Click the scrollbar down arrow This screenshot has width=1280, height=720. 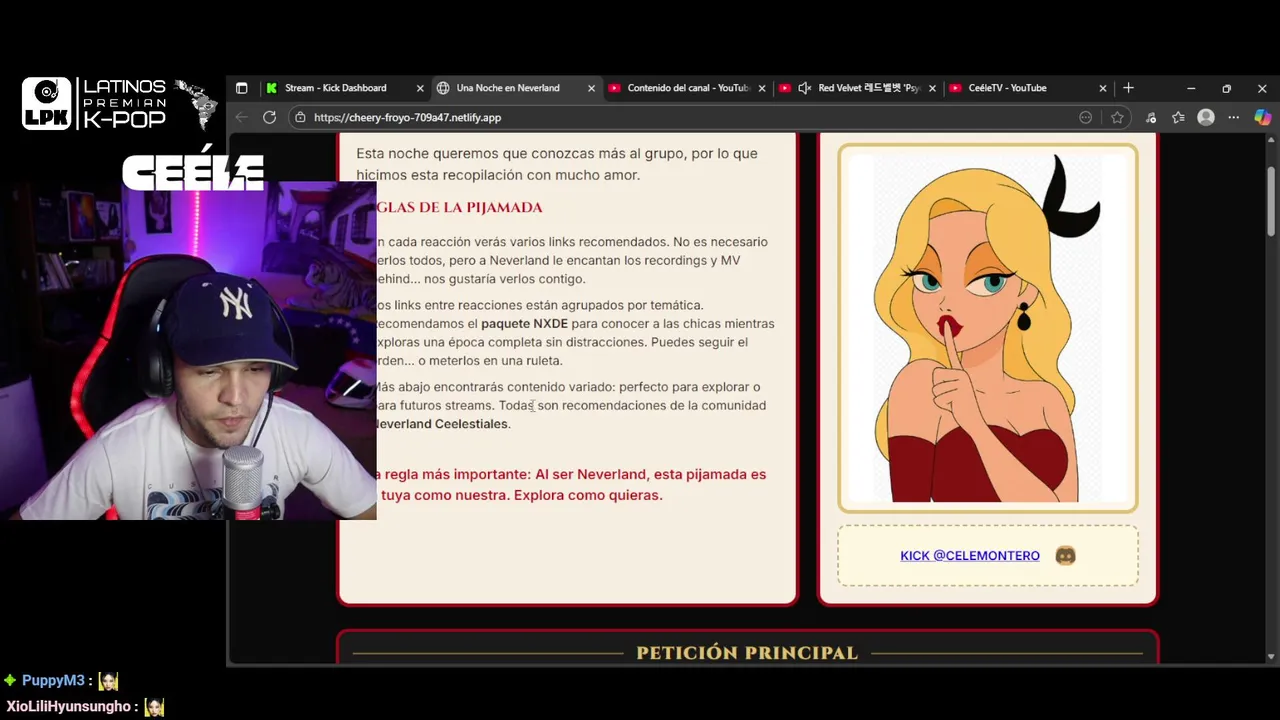coord(1271,657)
